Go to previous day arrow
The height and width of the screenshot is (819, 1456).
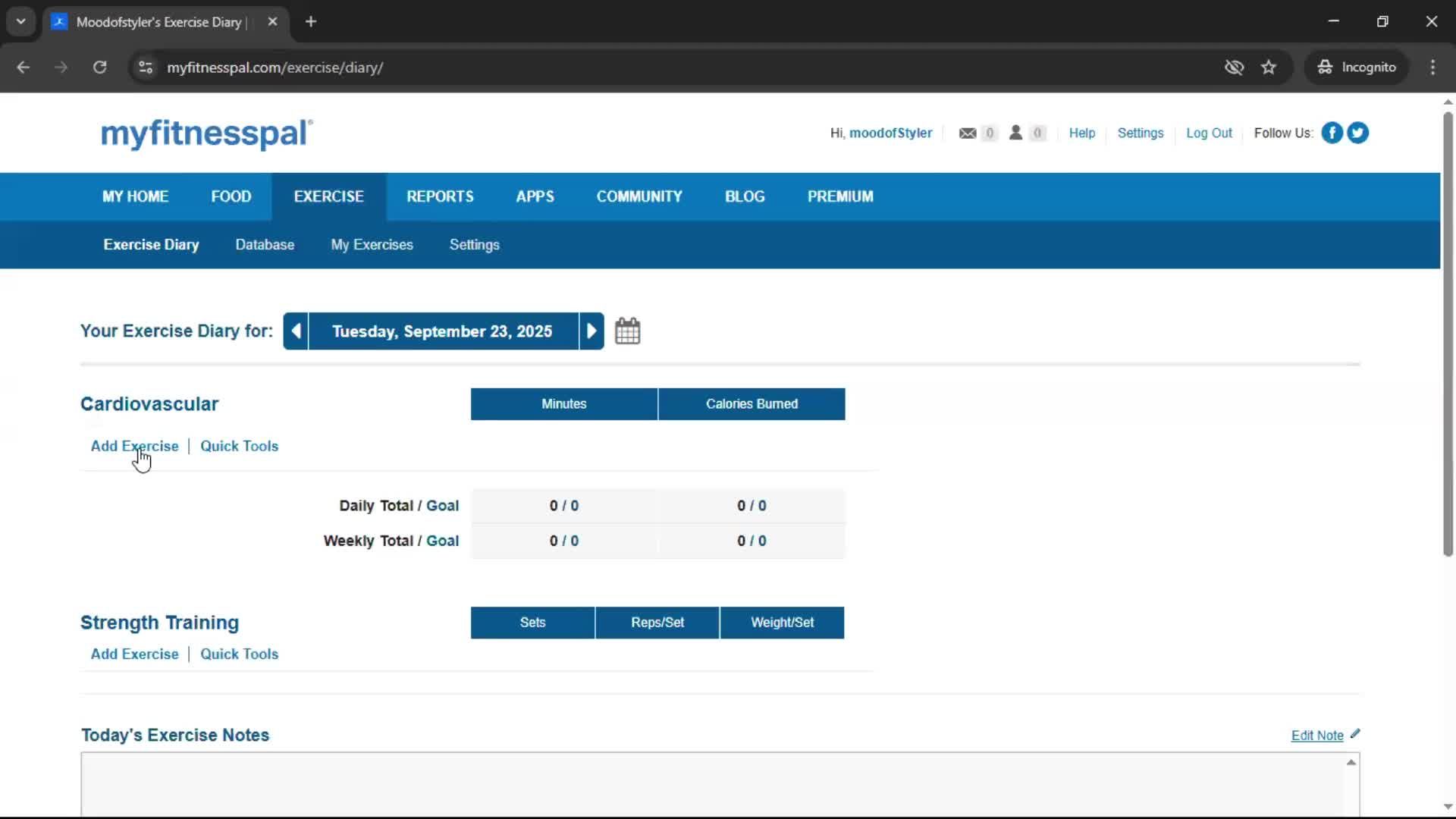[x=296, y=331]
